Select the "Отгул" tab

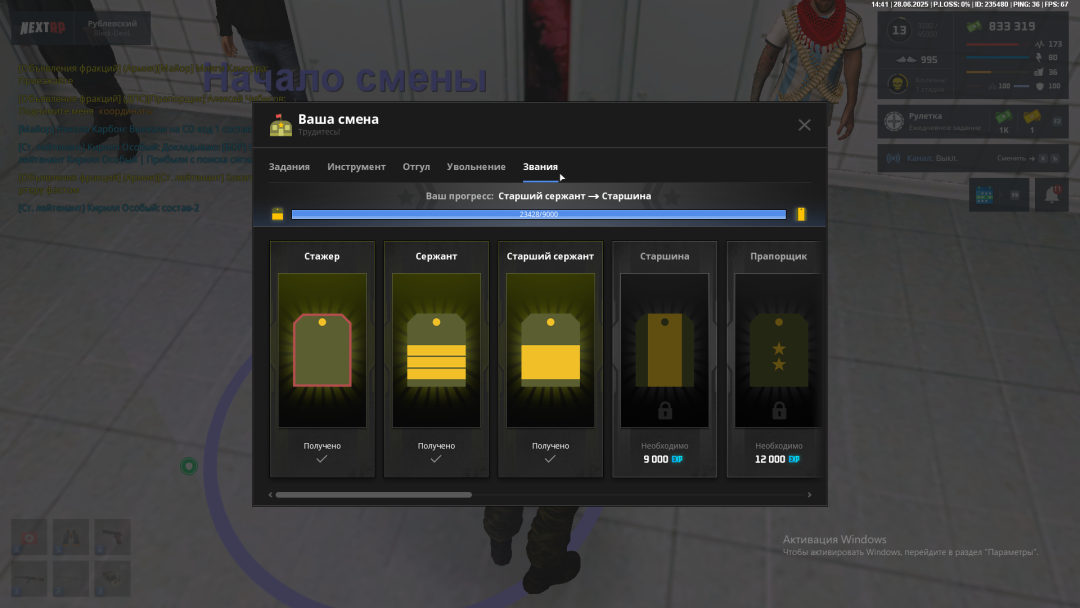(416, 167)
